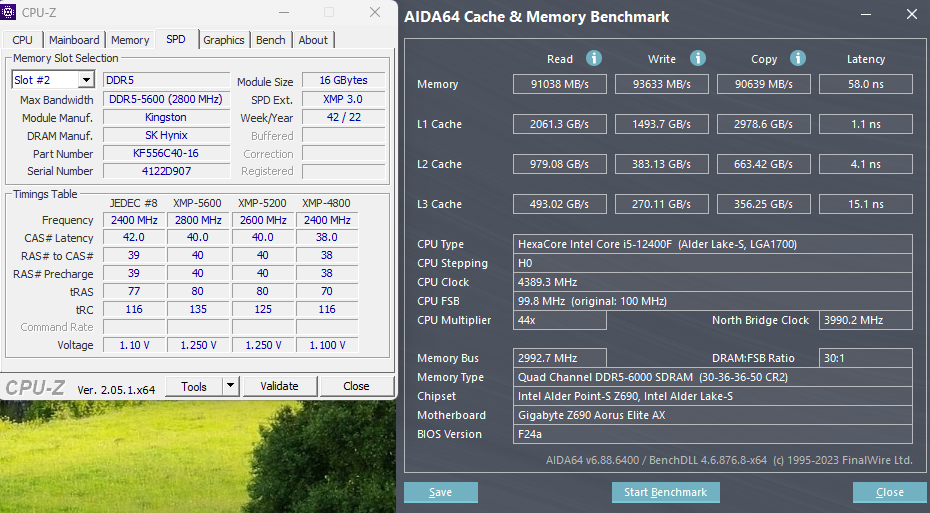930x513 pixels.
Task: Click the Motherboard Gigabyte Z690 field
Action: [713, 415]
